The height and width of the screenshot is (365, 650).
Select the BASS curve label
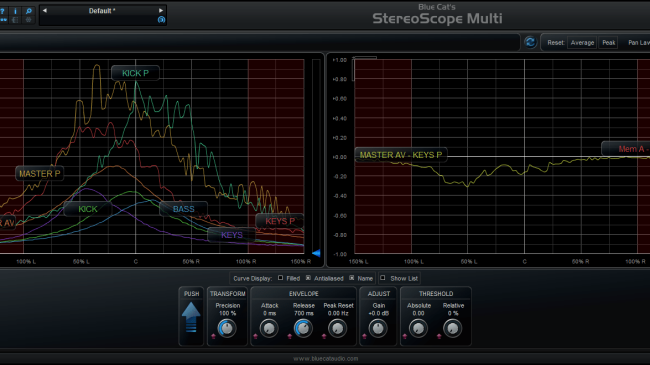[184, 209]
